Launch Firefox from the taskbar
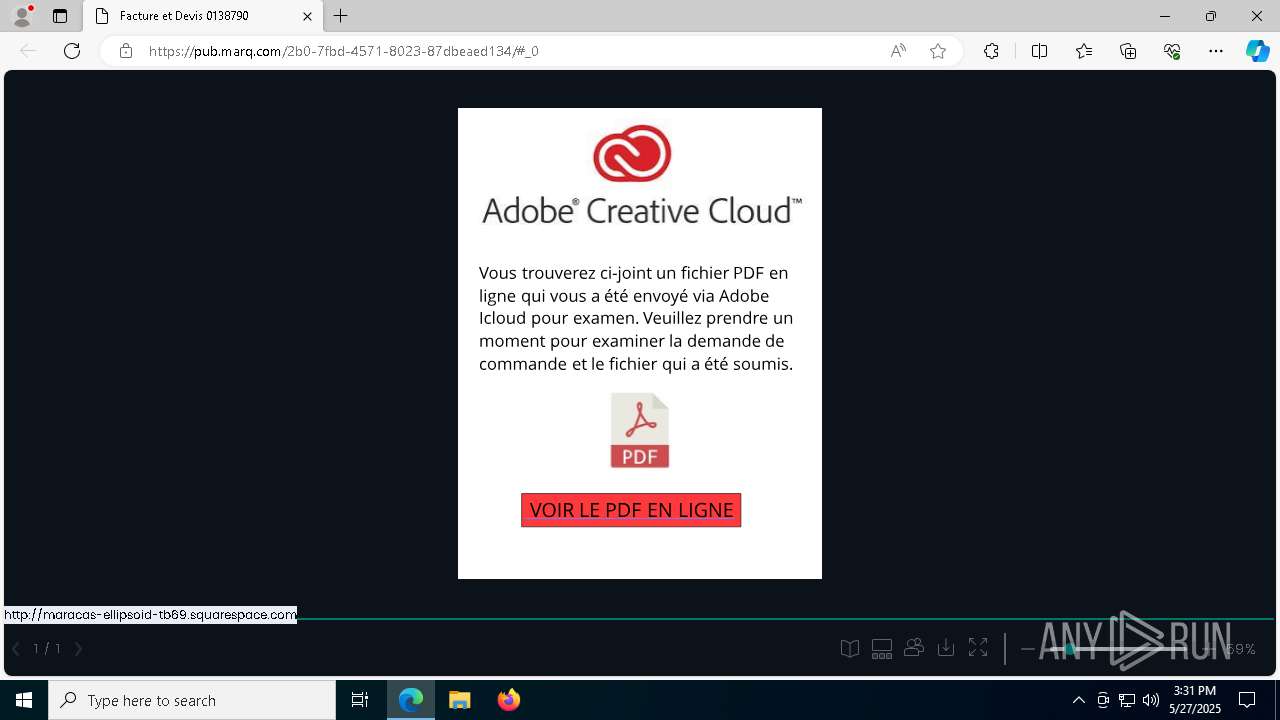The width and height of the screenshot is (1280, 720). click(x=509, y=700)
